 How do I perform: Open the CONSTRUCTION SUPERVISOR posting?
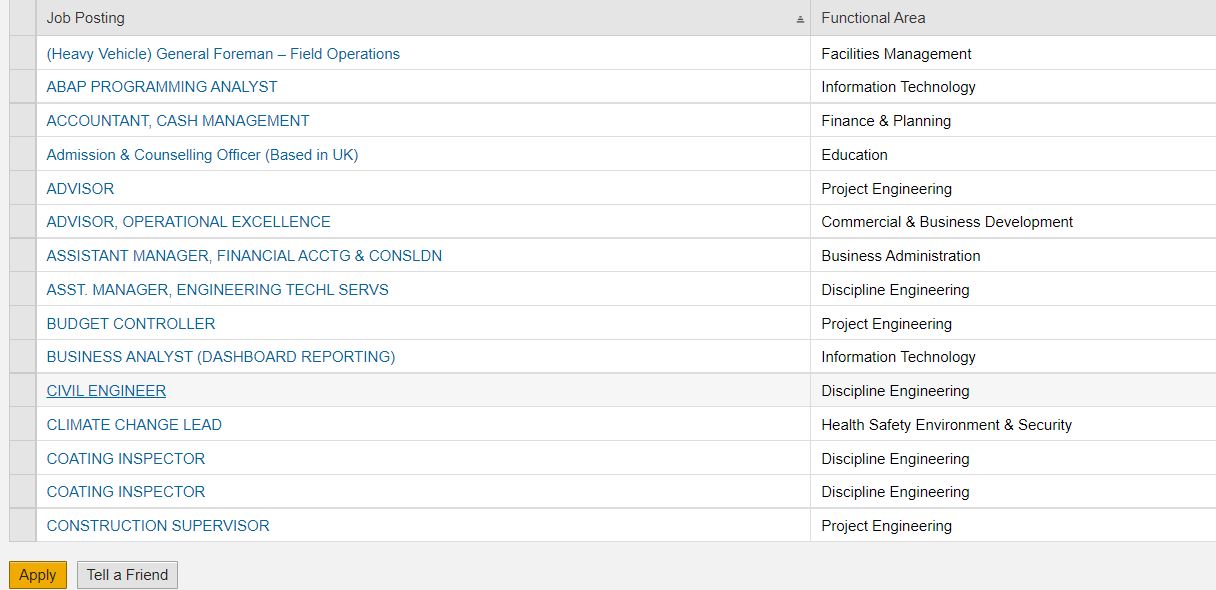pyautogui.click(x=158, y=526)
